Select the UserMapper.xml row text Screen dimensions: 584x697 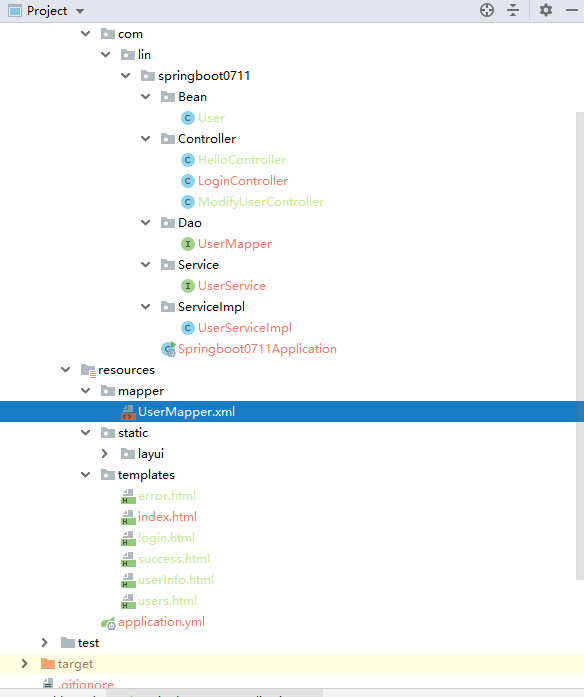(x=186, y=412)
